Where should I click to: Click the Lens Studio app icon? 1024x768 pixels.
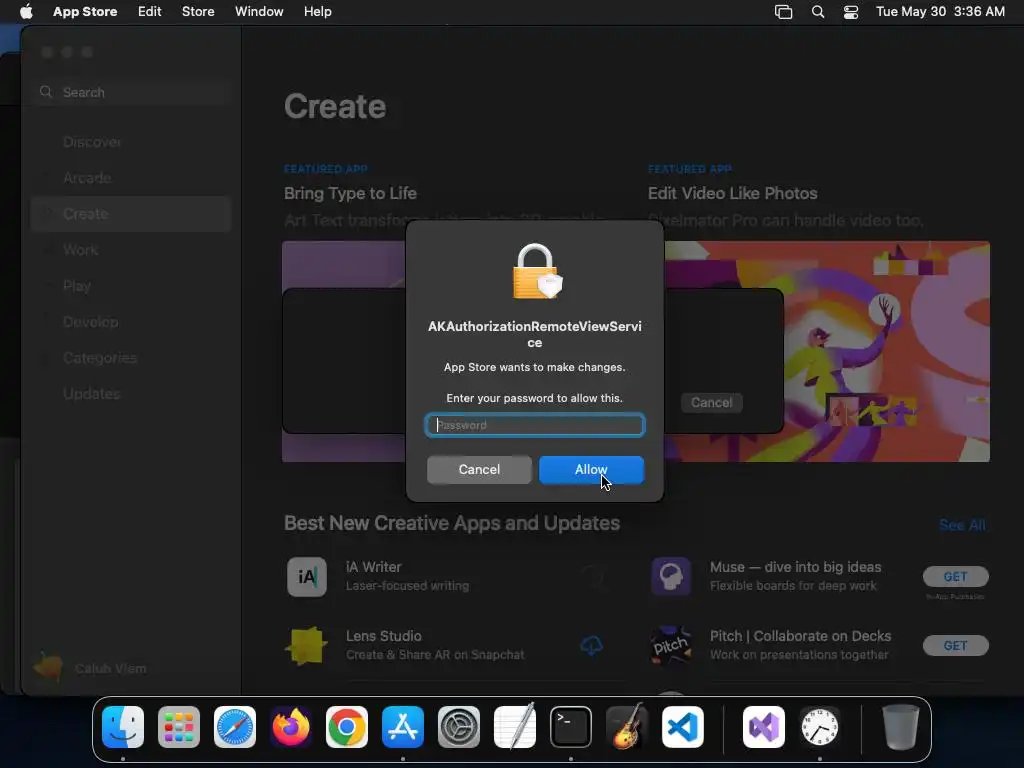pos(307,645)
